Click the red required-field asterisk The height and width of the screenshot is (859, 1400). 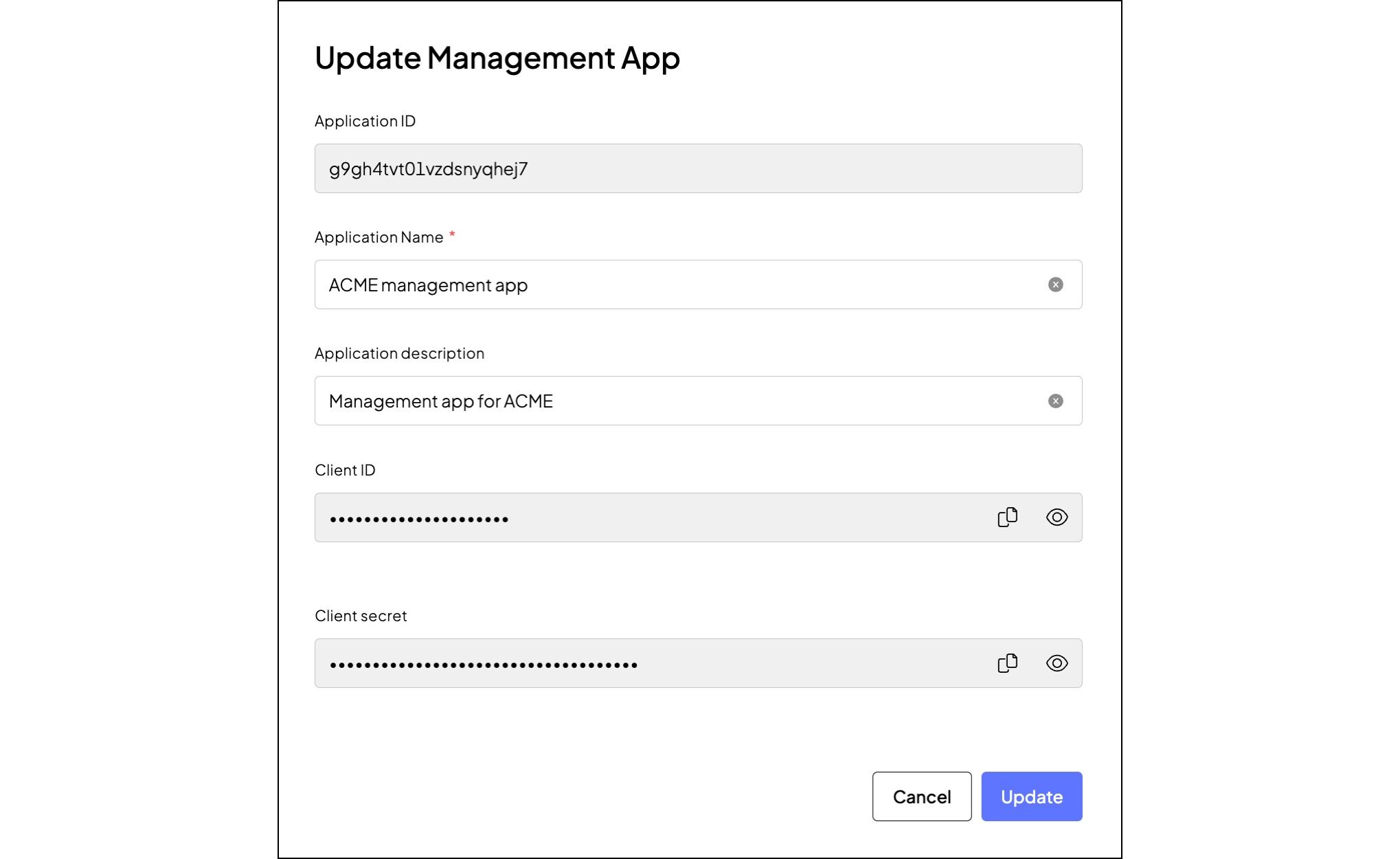click(x=452, y=235)
